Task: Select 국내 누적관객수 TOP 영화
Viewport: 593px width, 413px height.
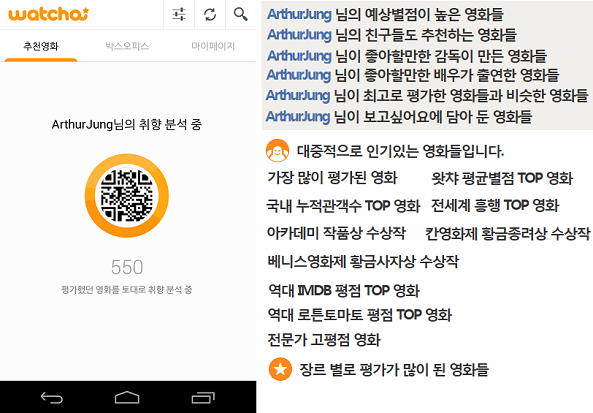Action: pyautogui.click(x=343, y=206)
